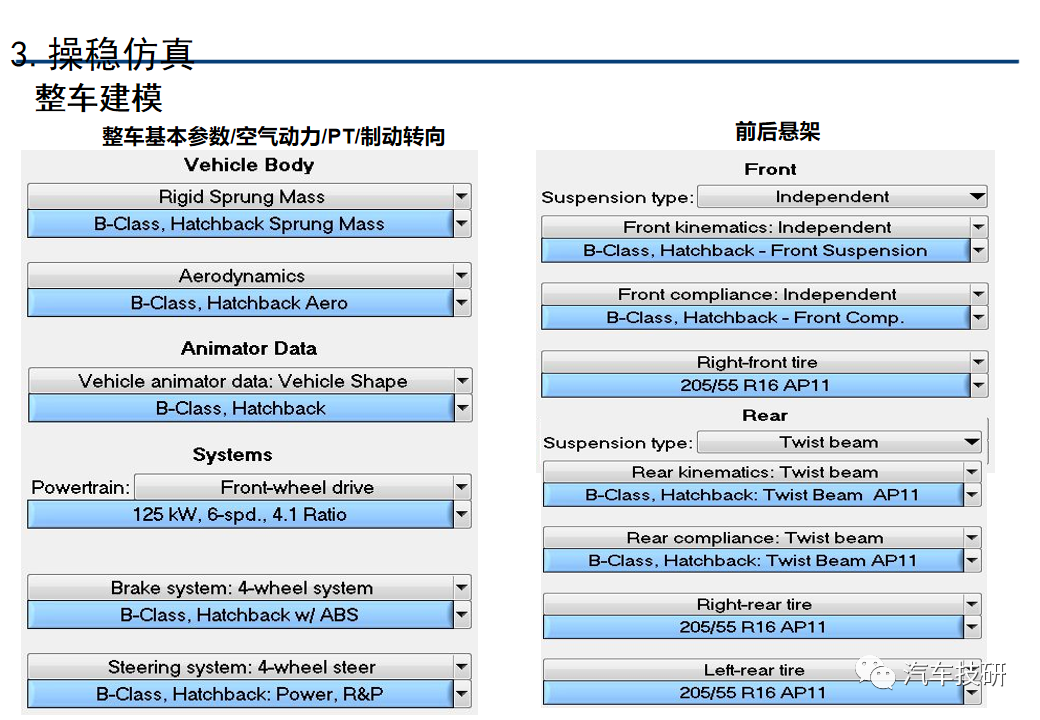1040x720 pixels.
Task: Open the 125 kW, 6-spd., 4.1 Ratio dataset
Action: [240, 515]
